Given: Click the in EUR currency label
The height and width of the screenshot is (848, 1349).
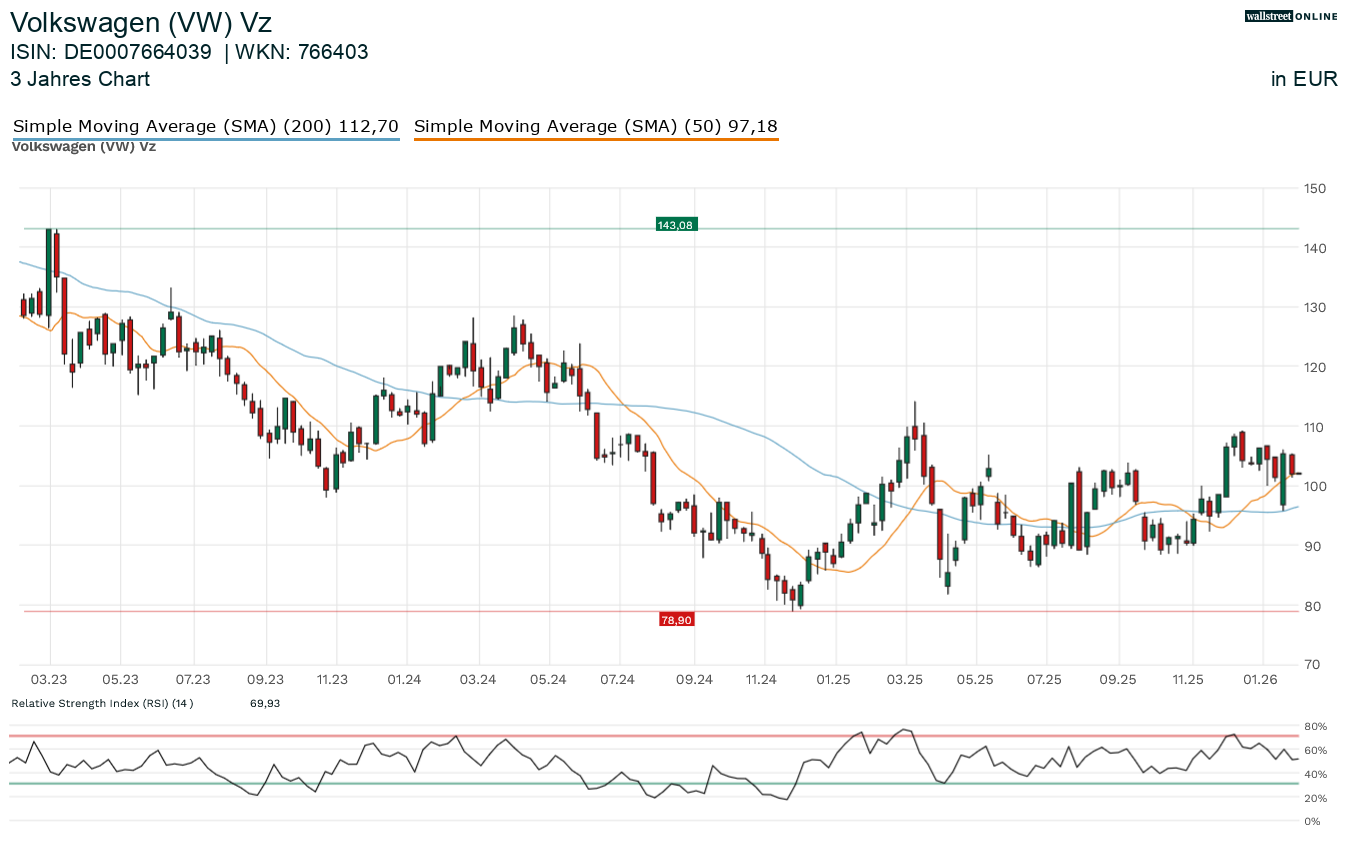Looking at the screenshot, I should (1304, 79).
